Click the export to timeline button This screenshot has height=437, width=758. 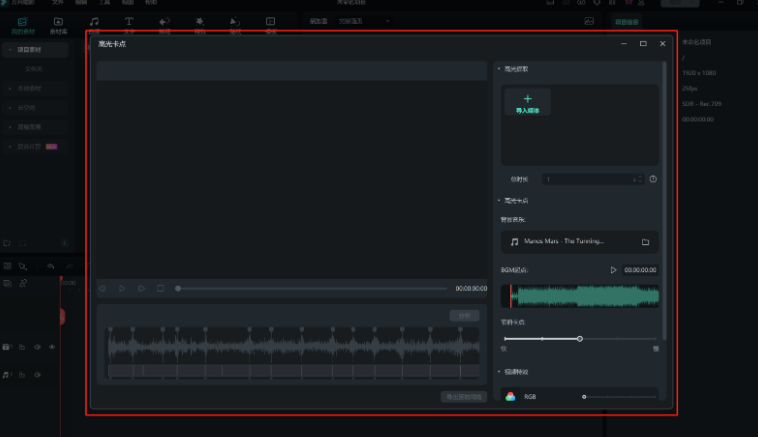pos(463,397)
